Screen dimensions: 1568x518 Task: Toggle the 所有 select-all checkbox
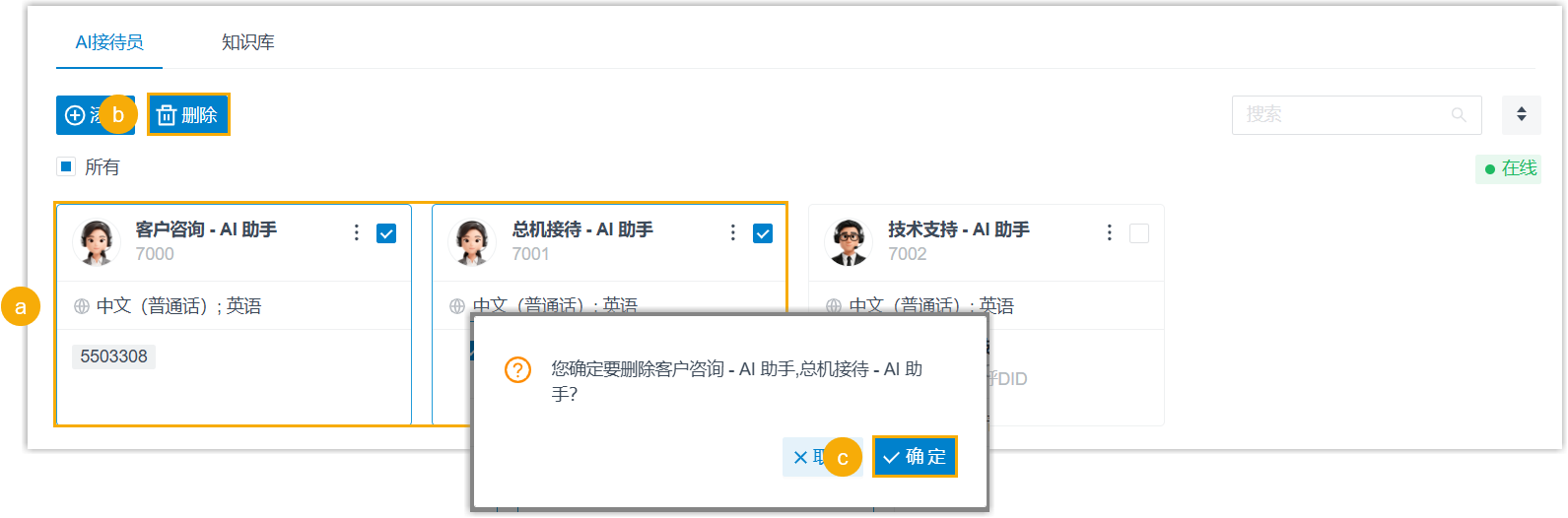66,166
